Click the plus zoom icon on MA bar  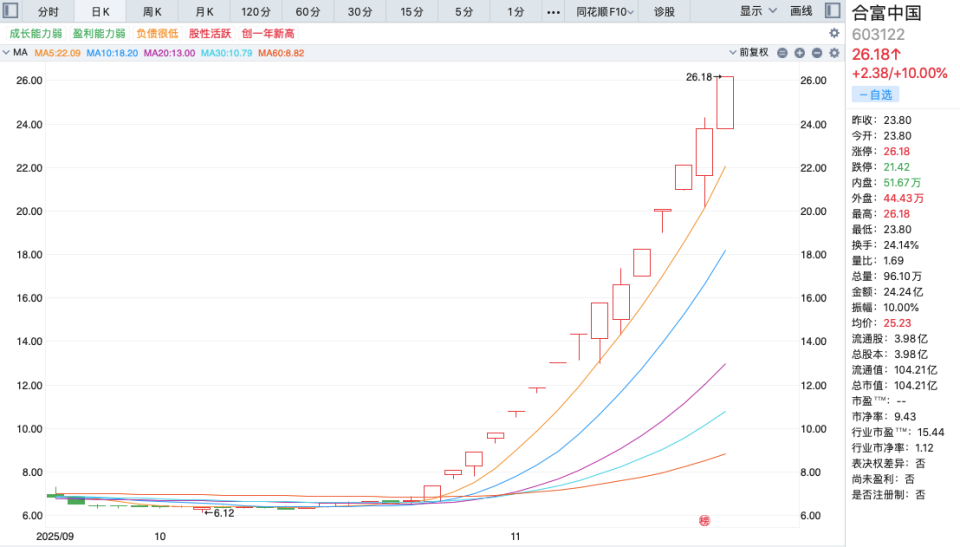click(800, 53)
